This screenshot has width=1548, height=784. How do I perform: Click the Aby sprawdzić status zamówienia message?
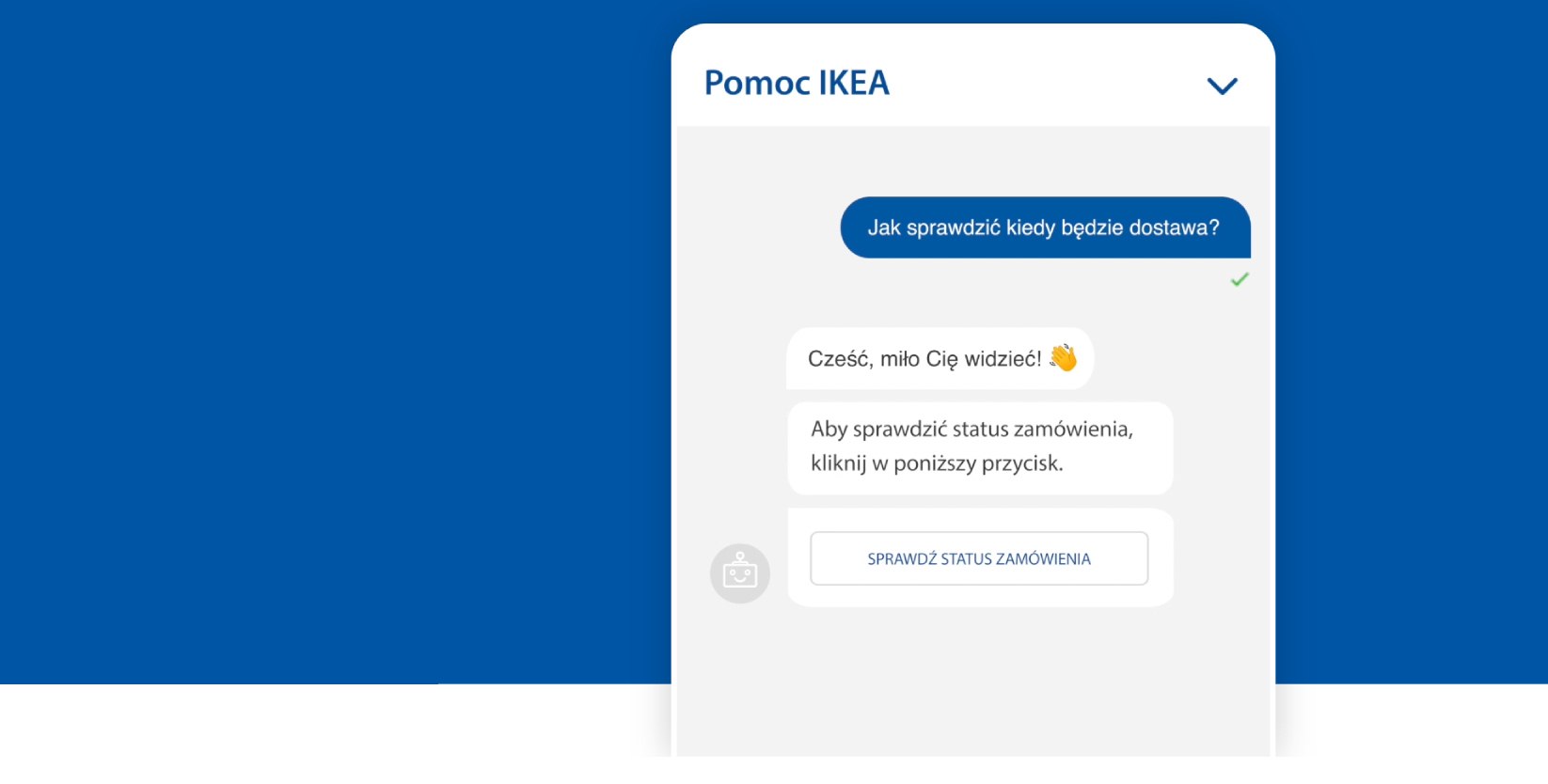pos(980,448)
